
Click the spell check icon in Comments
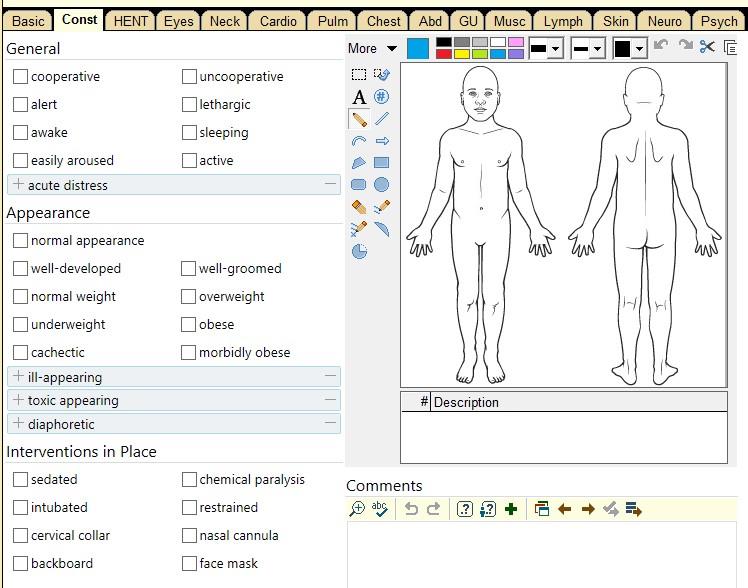[380, 509]
